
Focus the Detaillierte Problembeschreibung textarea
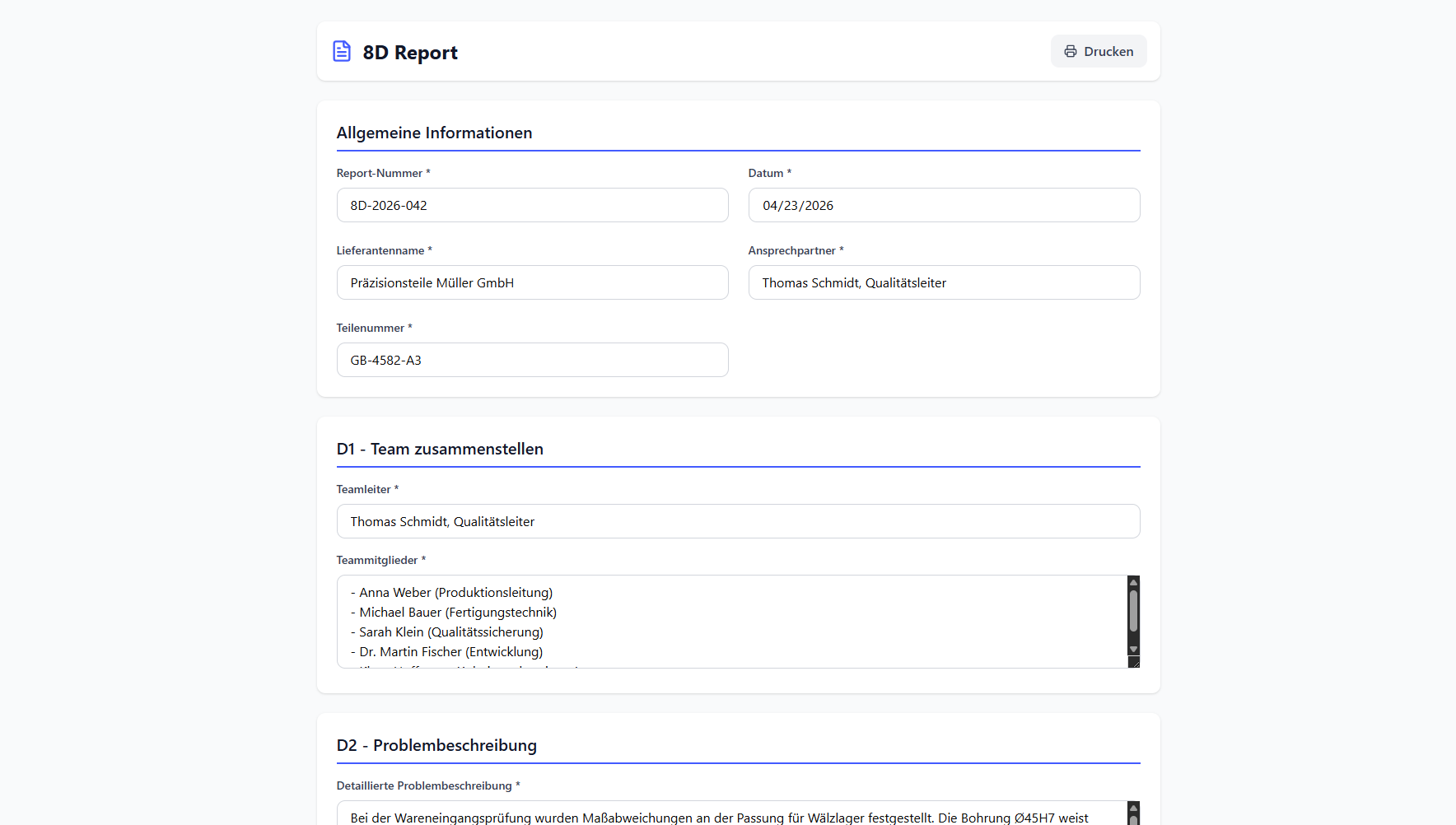point(725,817)
